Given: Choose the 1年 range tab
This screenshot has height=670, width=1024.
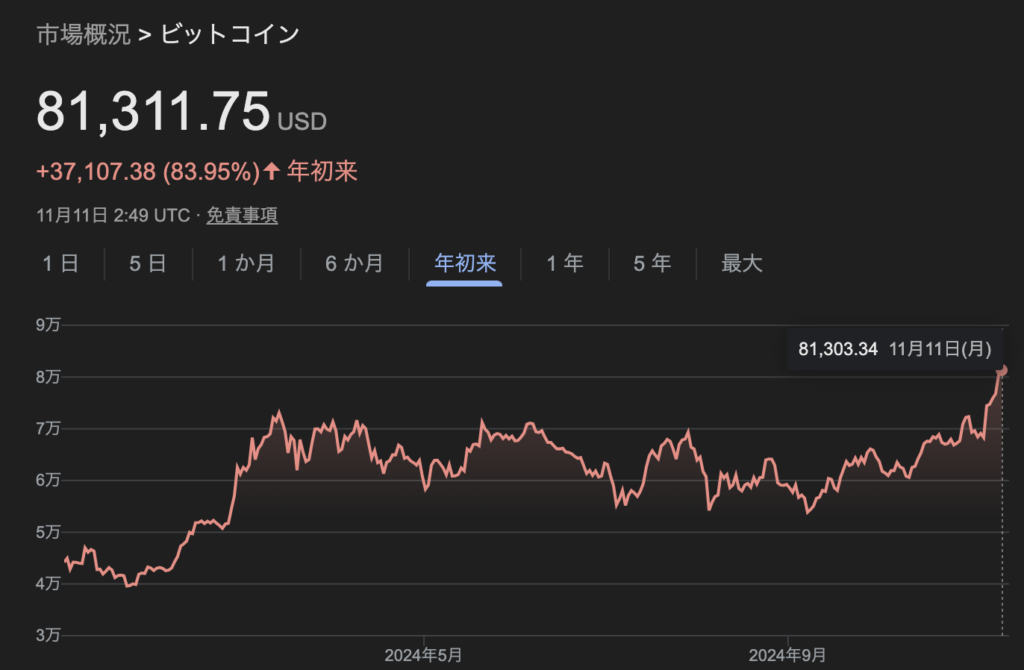Looking at the screenshot, I should (565, 264).
